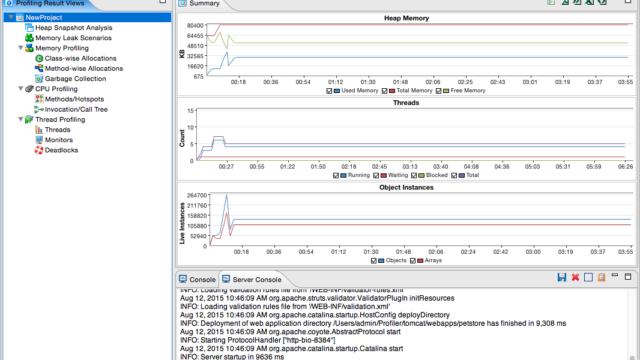Click the blue square console icon

588,278
